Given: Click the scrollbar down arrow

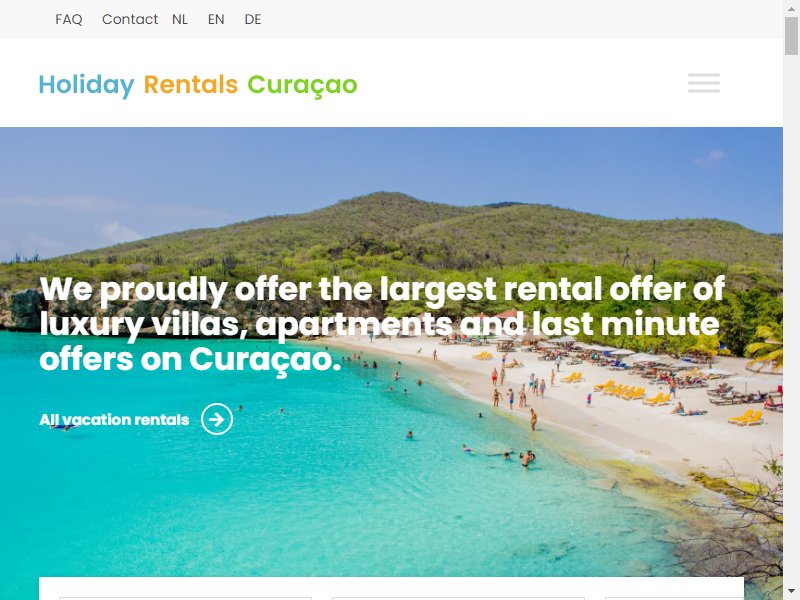Looking at the screenshot, I should coord(791,592).
